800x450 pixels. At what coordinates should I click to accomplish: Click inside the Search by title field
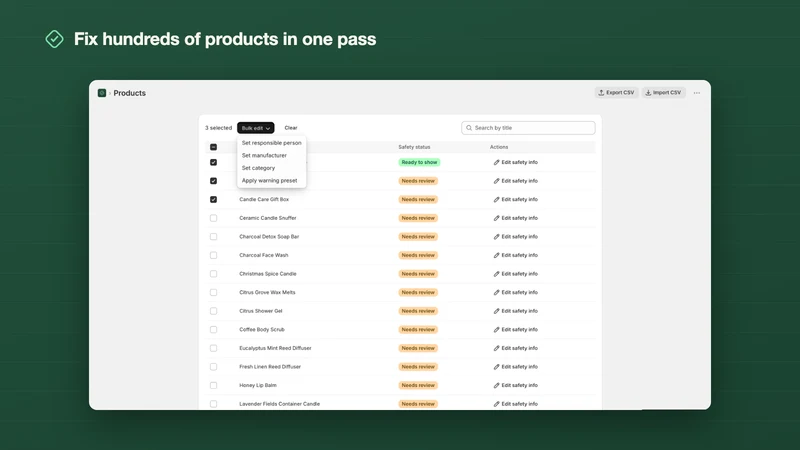(x=528, y=128)
